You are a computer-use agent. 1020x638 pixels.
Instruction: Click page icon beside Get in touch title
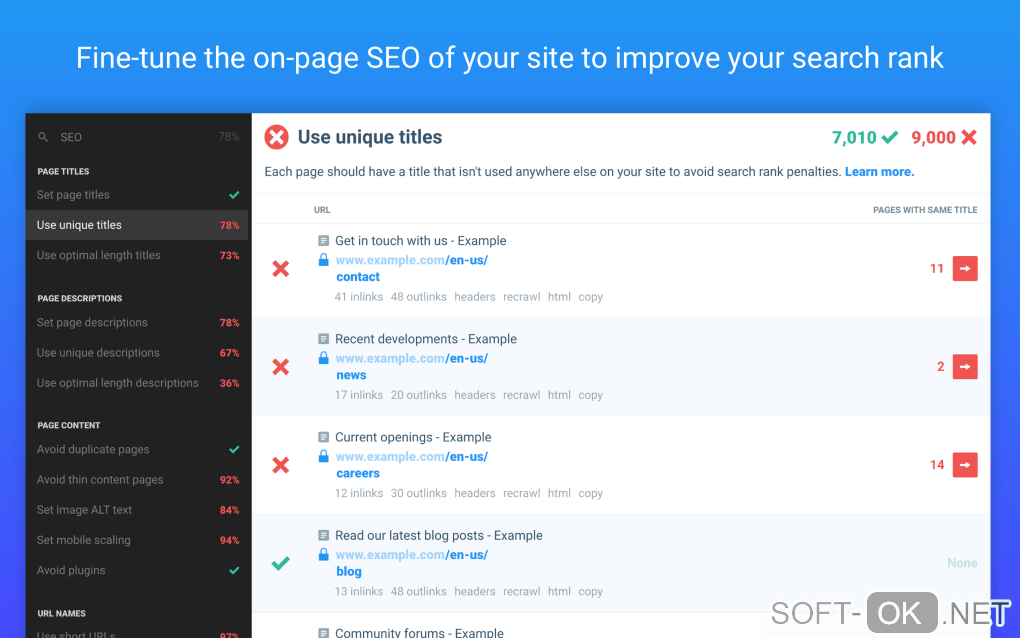[323, 241]
